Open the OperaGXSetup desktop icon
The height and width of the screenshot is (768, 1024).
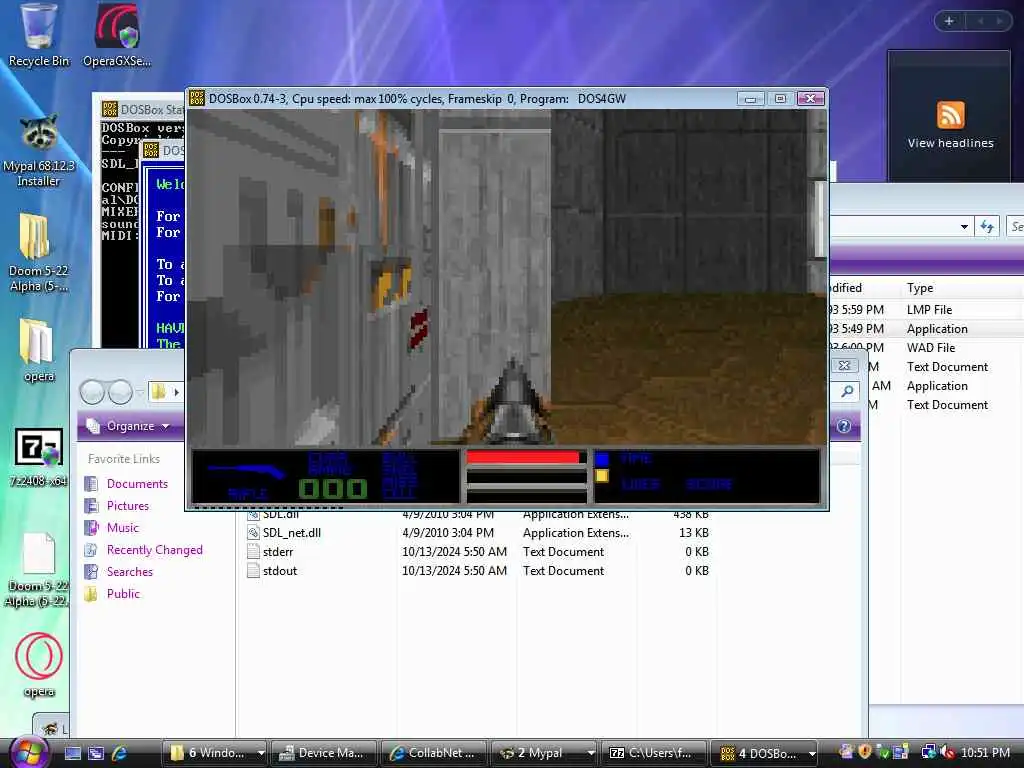[116, 35]
